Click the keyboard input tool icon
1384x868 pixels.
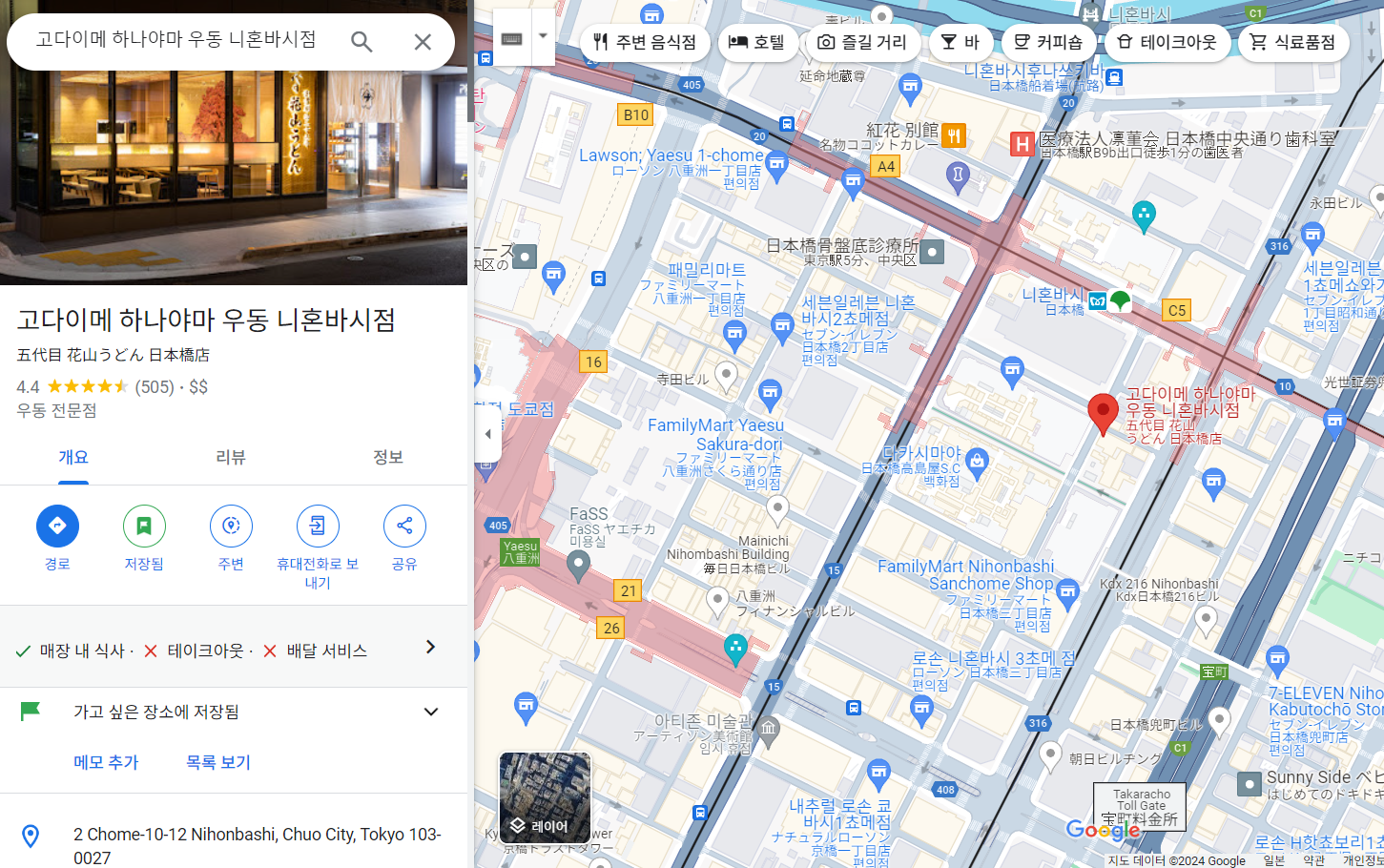tap(511, 39)
